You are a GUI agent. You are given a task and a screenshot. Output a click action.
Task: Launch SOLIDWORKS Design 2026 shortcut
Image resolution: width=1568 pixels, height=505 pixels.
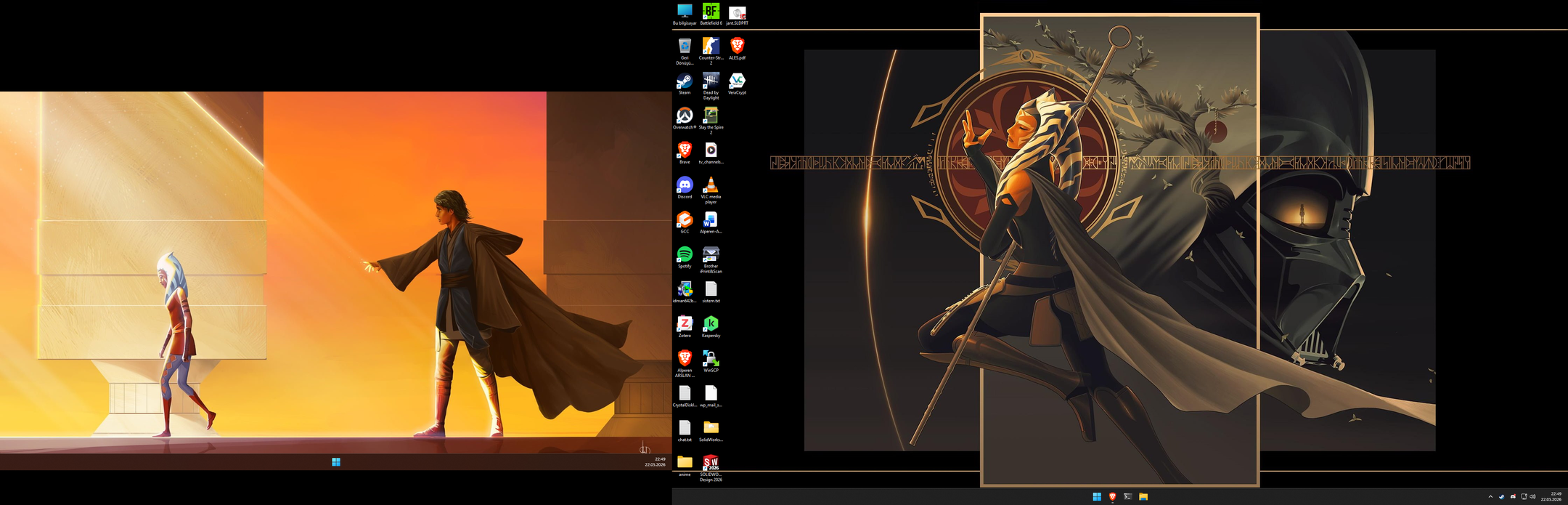point(711,469)
